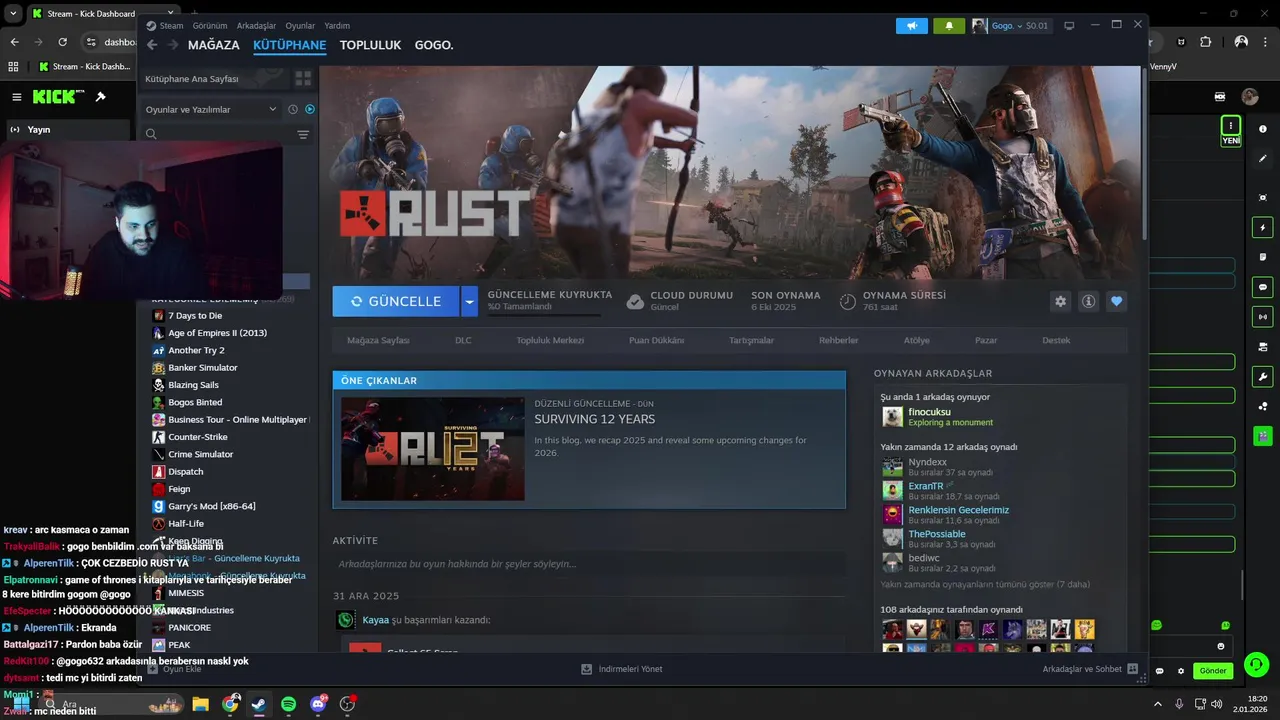
Task: Click the Kick sidebar wrench icon
Action: coord(1263,377)
